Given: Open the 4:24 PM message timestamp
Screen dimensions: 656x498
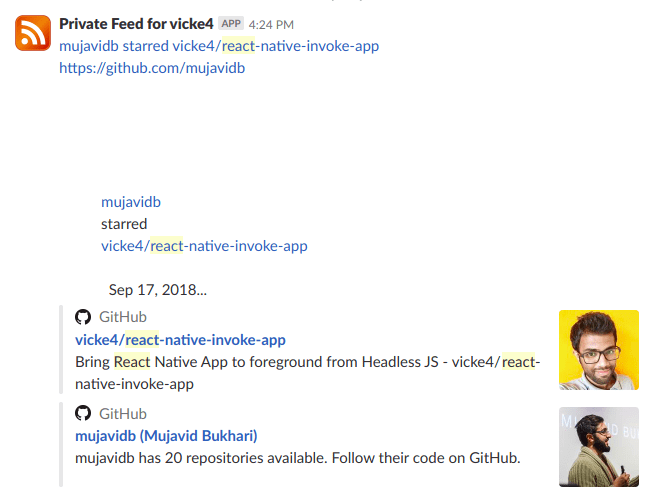Looking at the screenshot, I should 271,25.
